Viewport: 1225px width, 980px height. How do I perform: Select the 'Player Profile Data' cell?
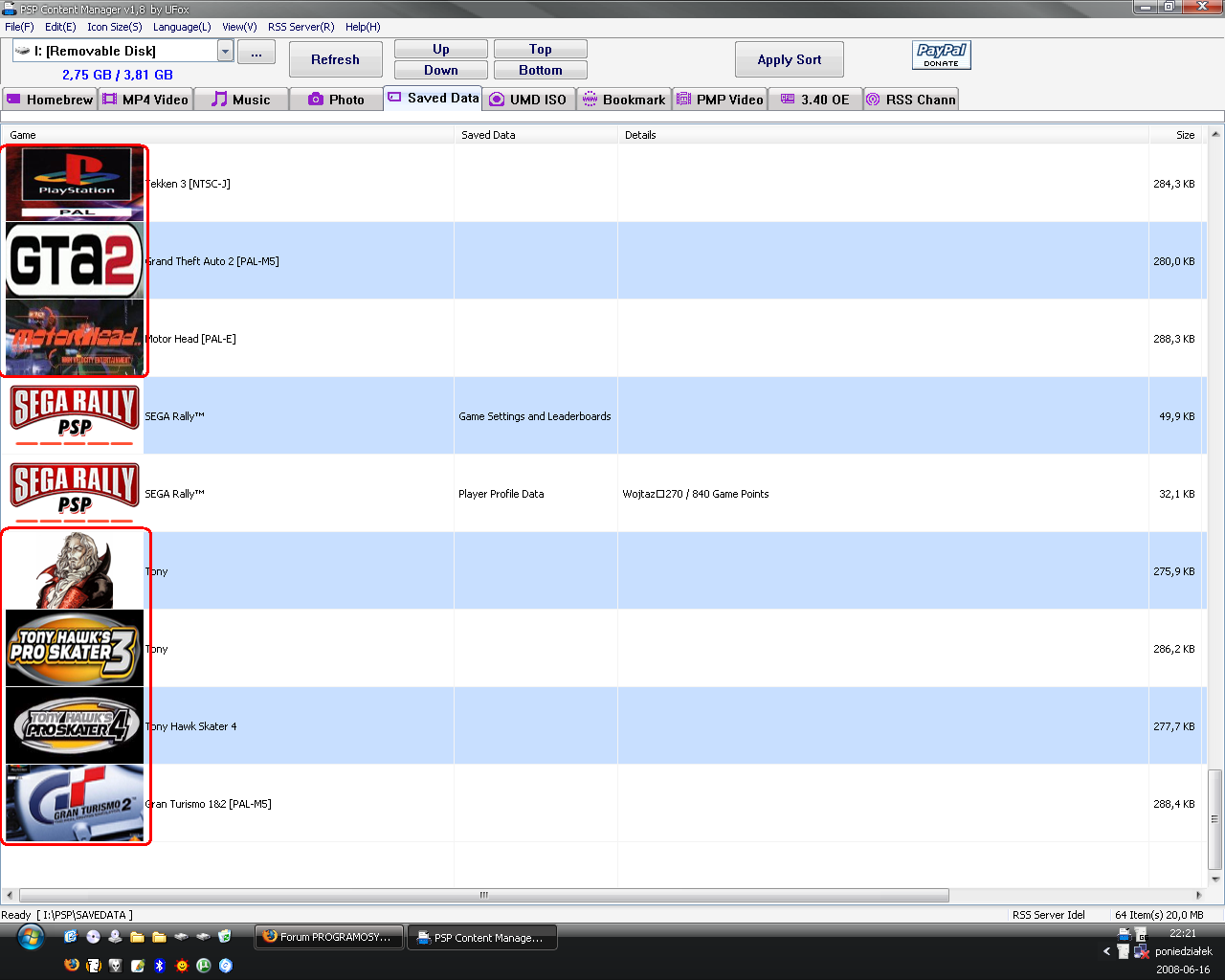(501, 494)
